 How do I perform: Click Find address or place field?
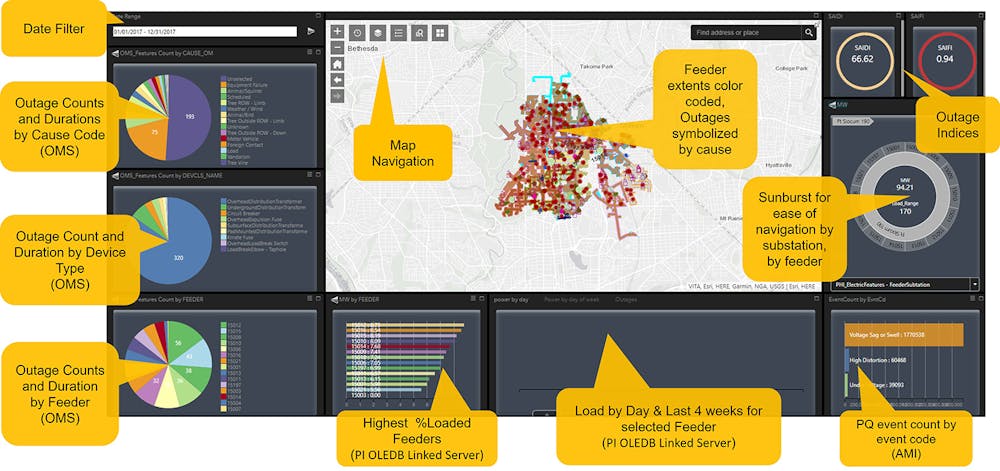[746, 33]
